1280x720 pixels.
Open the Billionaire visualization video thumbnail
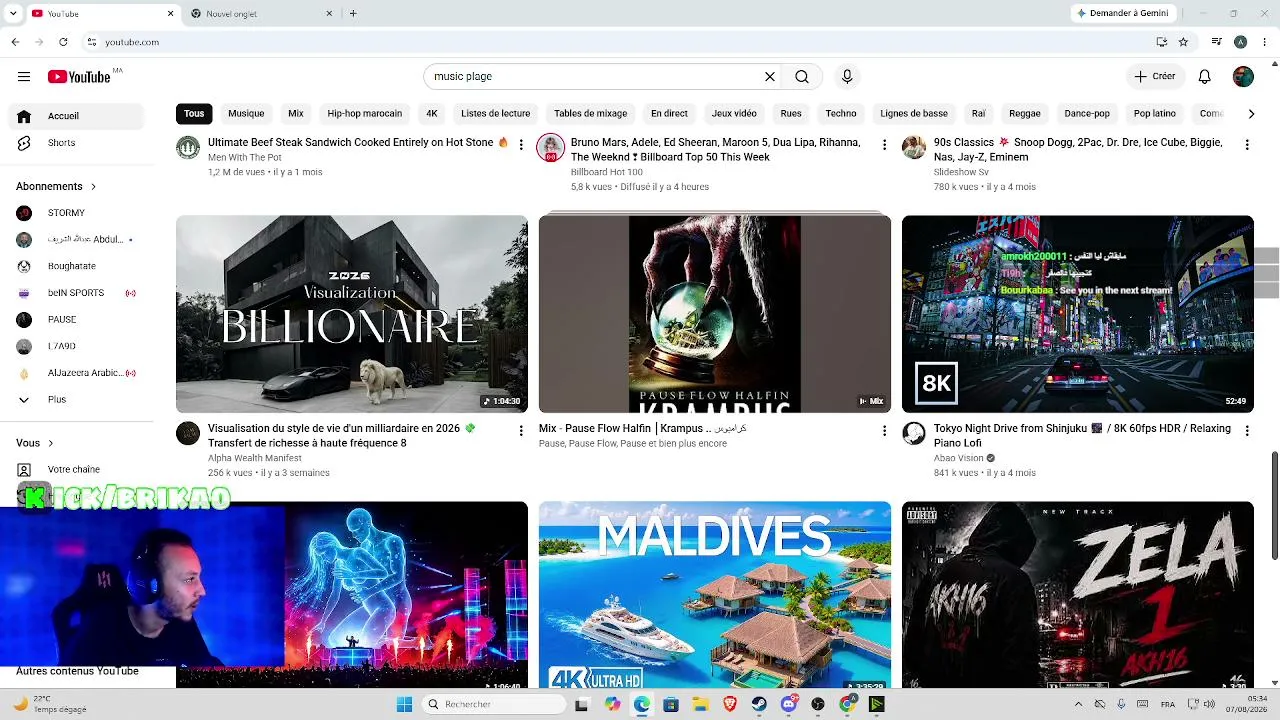(352, 314)
